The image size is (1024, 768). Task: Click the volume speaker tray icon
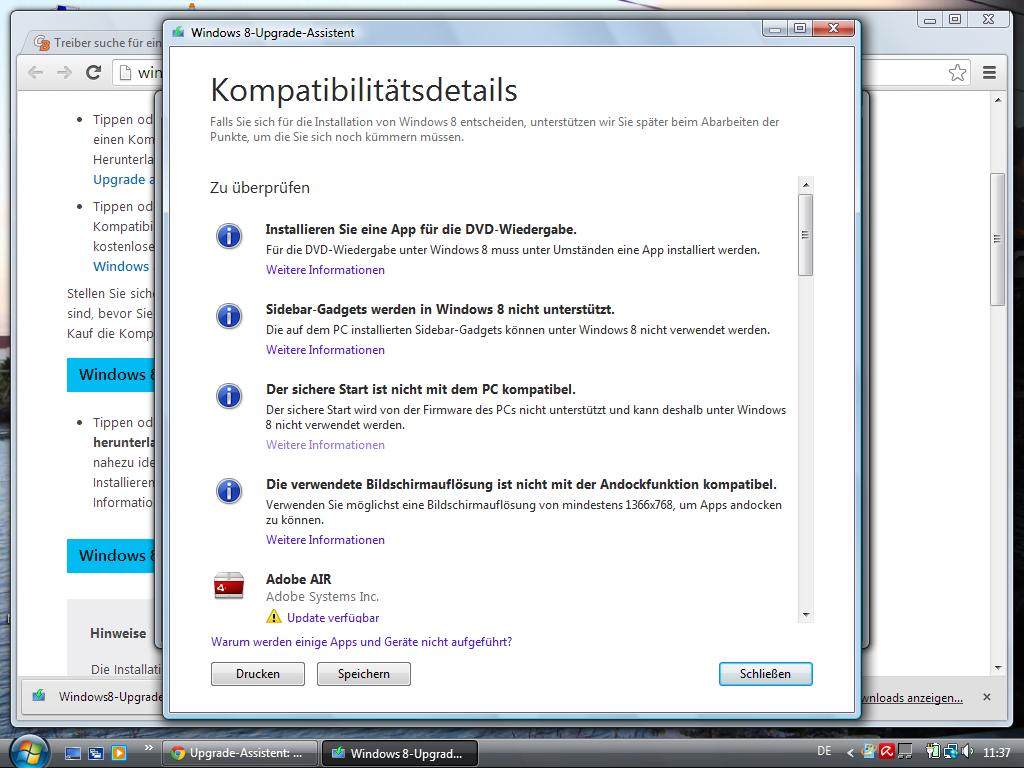click(x=967, y=752)
